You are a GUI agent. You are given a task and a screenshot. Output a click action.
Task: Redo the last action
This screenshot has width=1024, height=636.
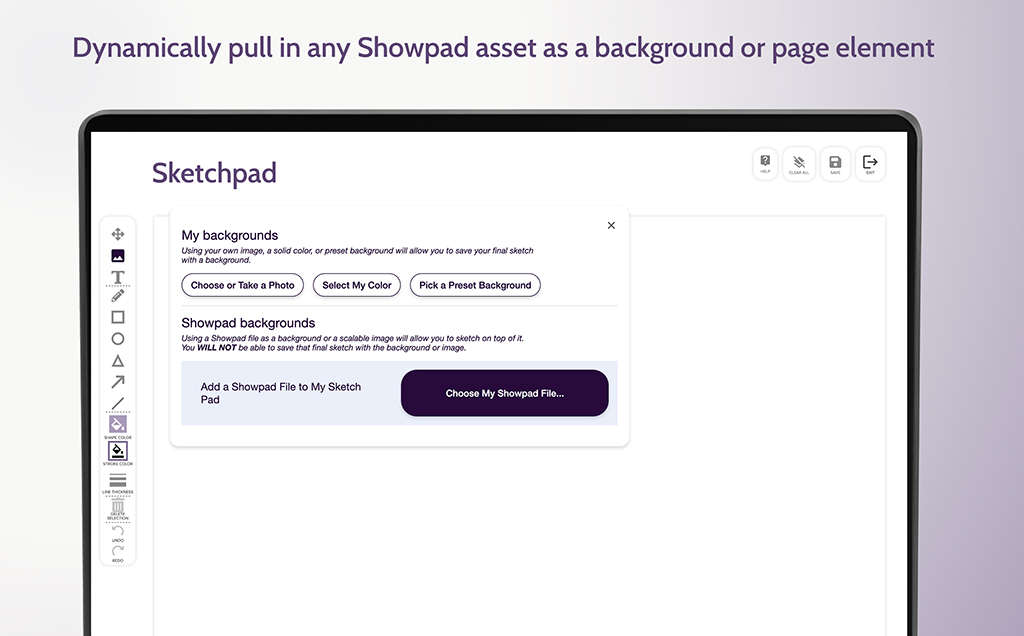point(118,551)
